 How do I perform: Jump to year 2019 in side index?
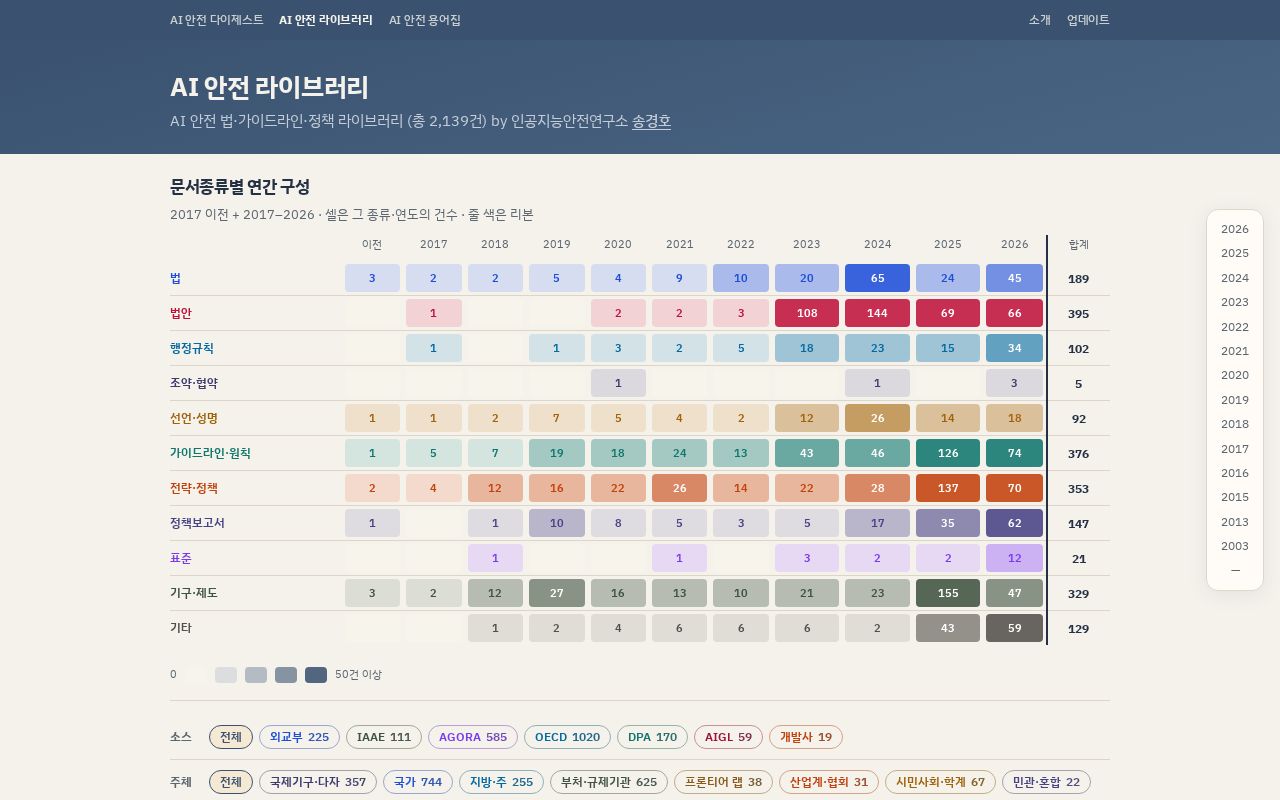1235,400
